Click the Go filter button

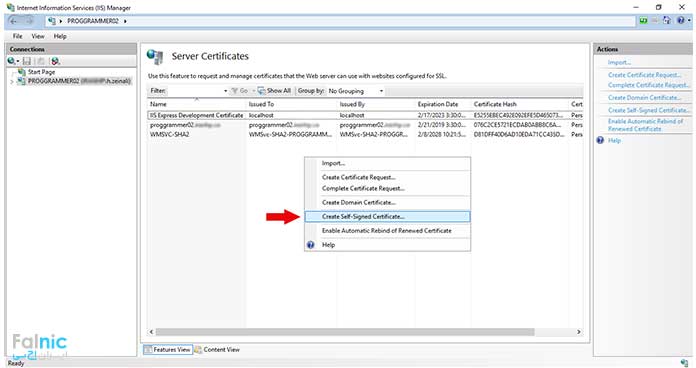240,91
